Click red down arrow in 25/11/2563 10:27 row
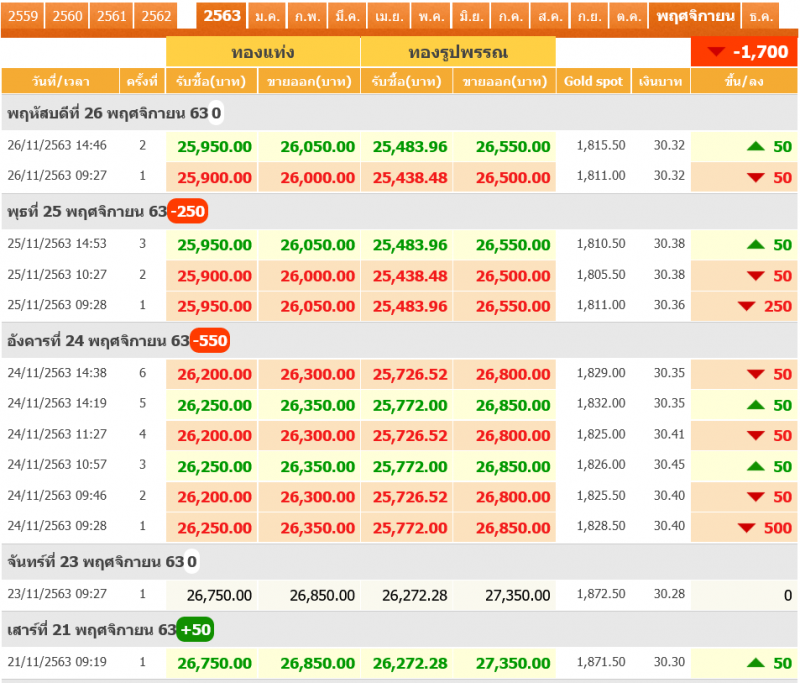 pos(757,276)
